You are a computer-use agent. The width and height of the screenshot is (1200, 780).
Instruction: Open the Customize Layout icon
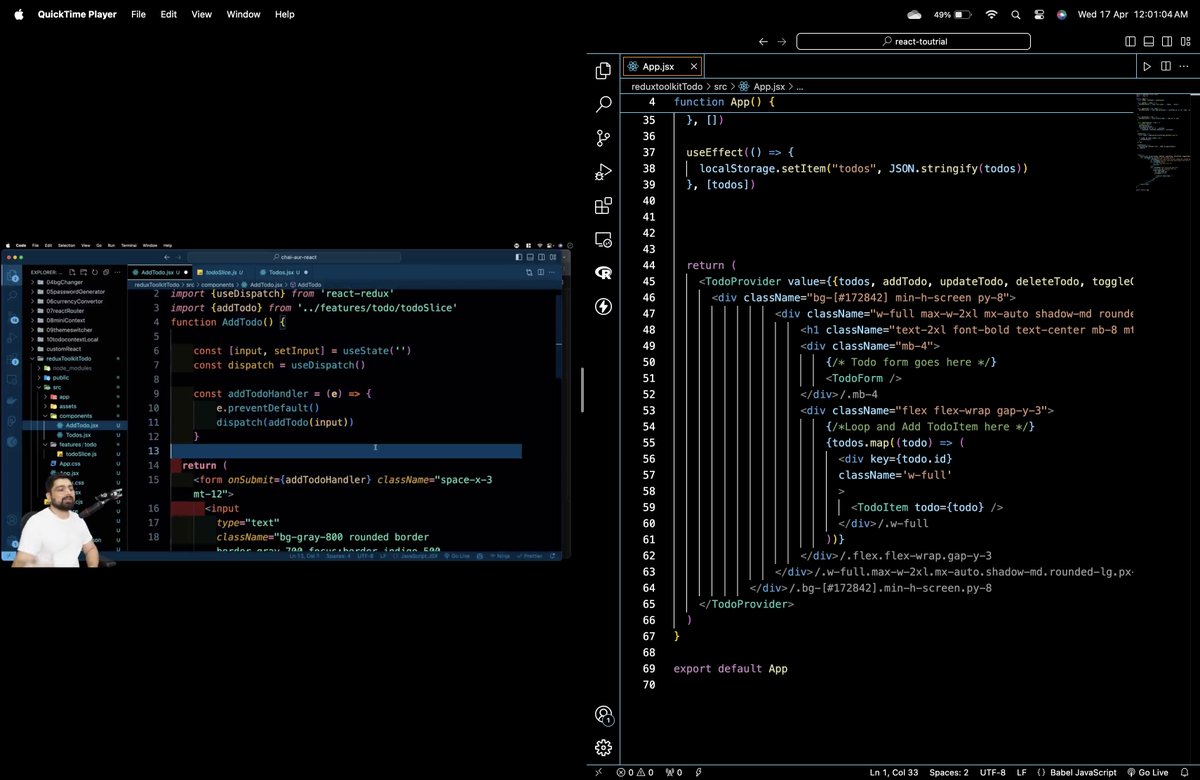pos(1186,42)
